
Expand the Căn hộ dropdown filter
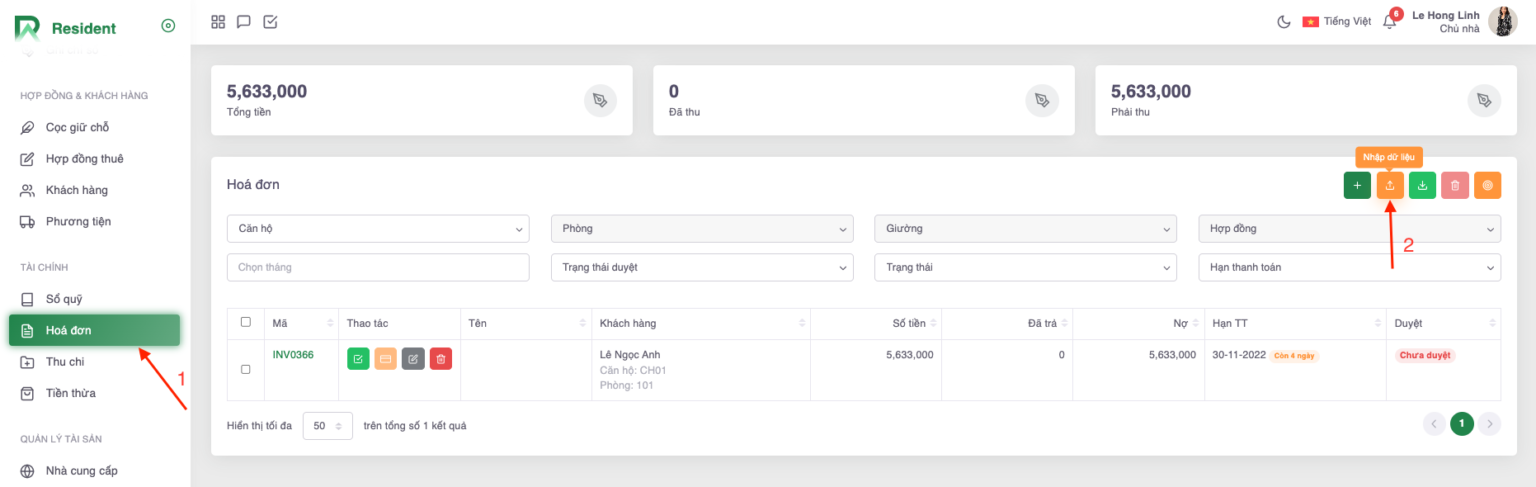pos(378,229)
